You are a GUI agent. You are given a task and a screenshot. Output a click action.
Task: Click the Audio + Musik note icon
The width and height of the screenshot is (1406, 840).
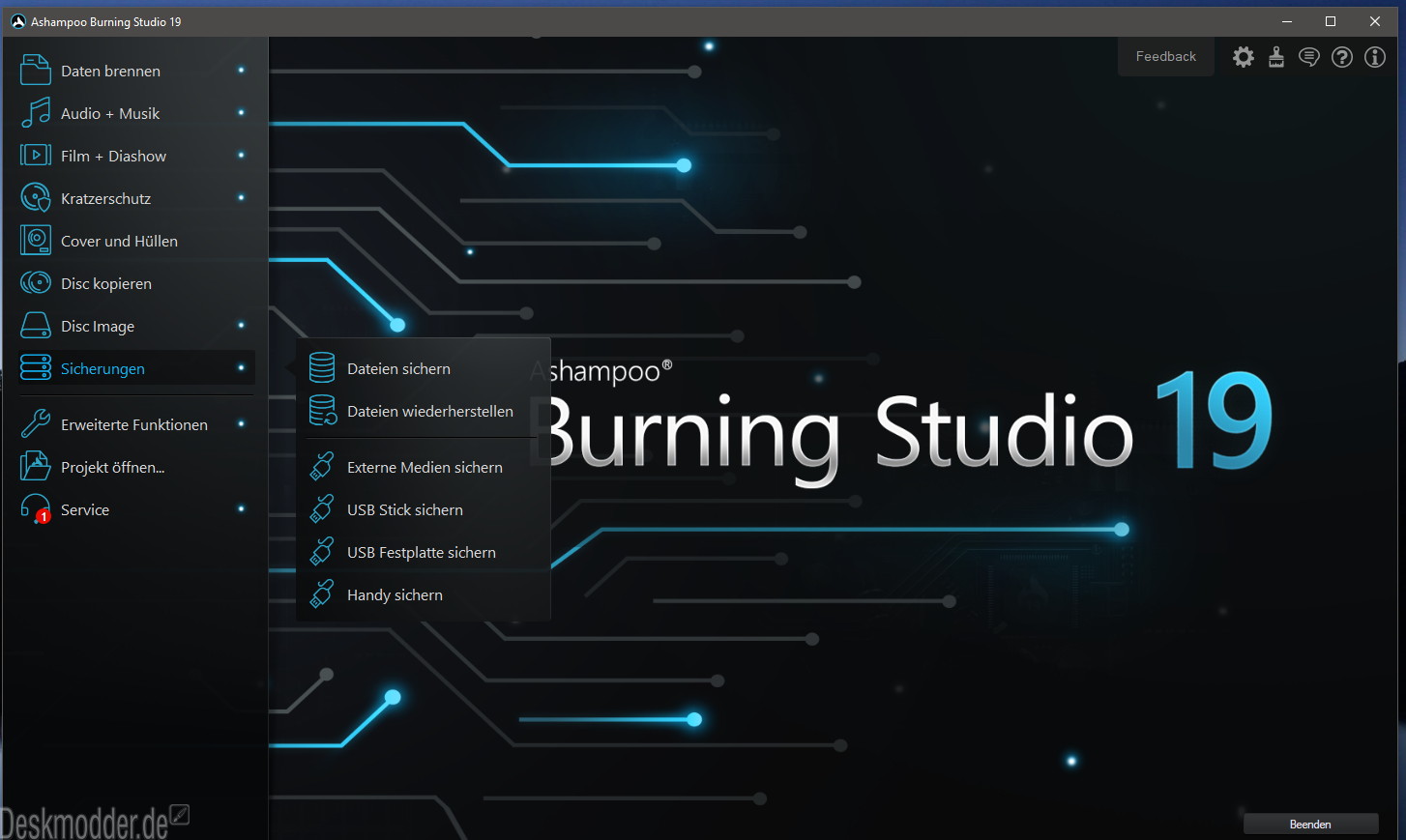36,113
